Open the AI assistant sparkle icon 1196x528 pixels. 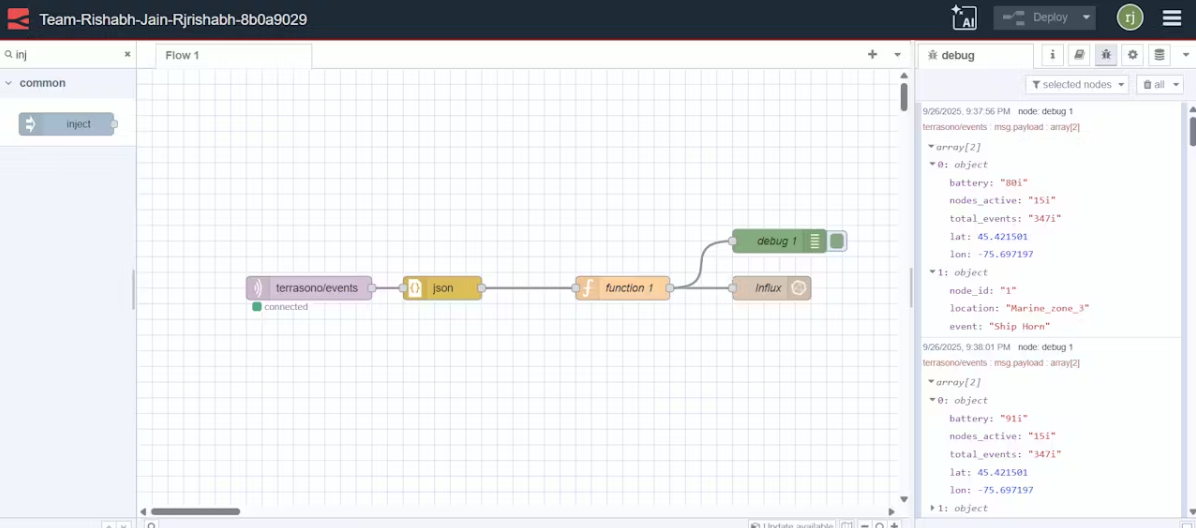point(964,18)
